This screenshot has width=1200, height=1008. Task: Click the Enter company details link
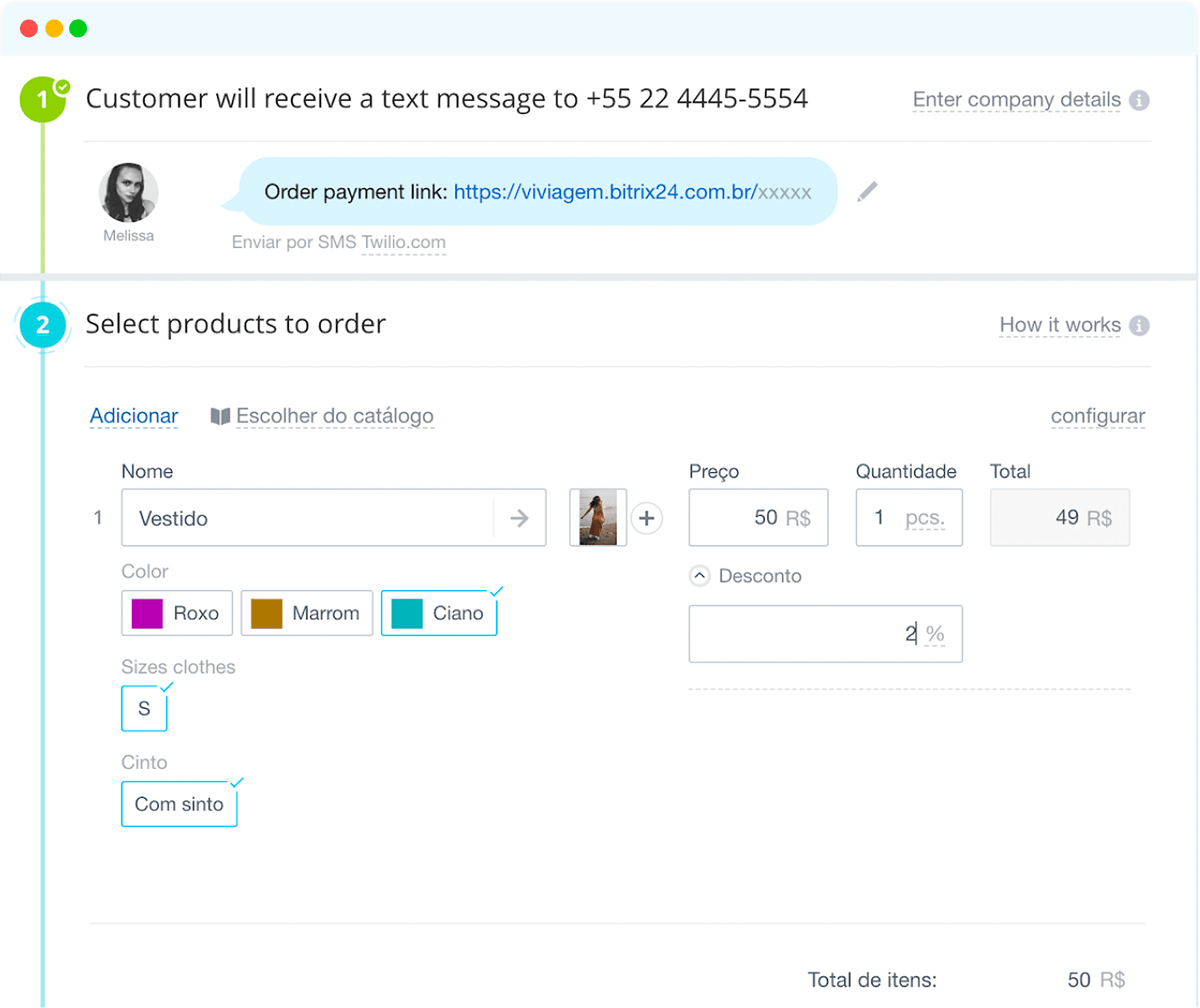[x=1016, y=100]
